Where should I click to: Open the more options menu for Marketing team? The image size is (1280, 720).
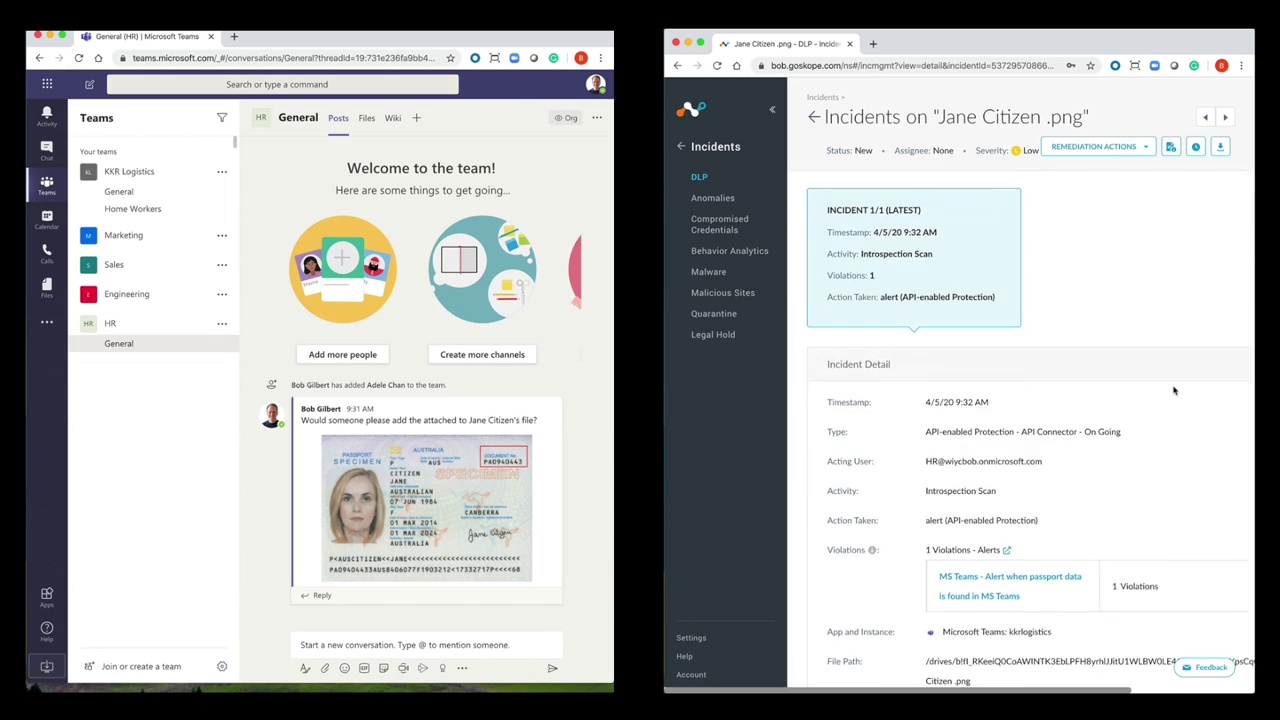pos(222,235)
